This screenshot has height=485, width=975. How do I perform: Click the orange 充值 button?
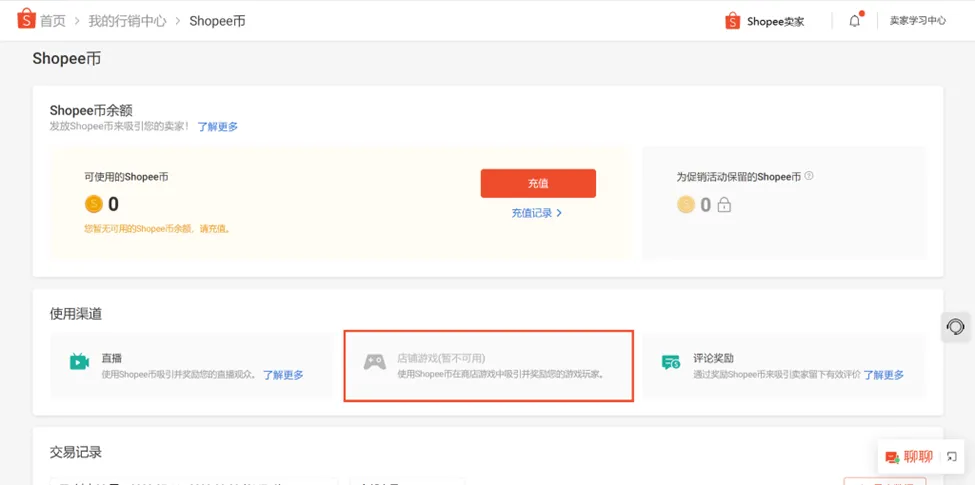coord(538,183)
